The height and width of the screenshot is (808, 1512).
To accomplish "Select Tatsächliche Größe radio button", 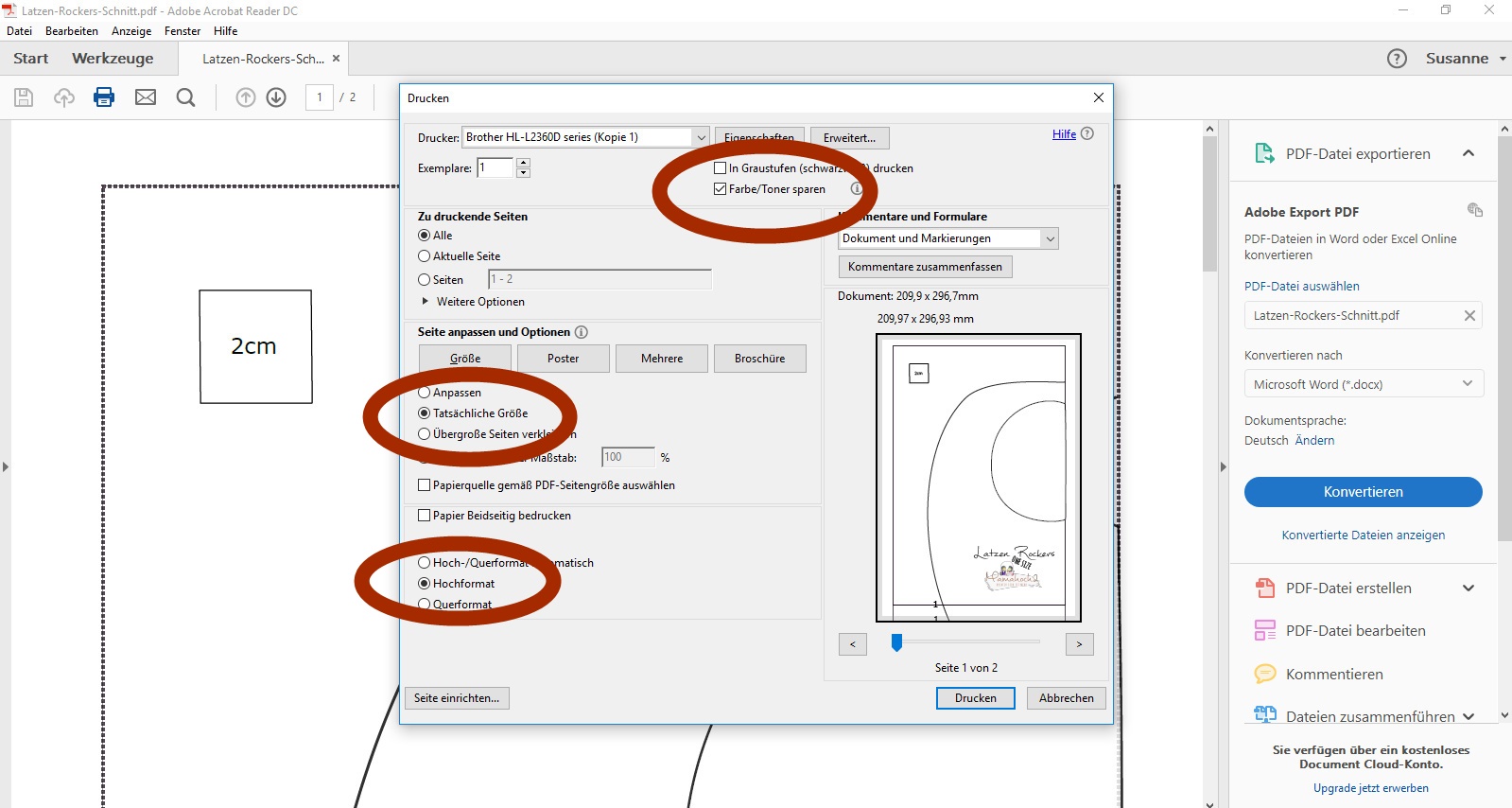I will [x=424, y=413].
